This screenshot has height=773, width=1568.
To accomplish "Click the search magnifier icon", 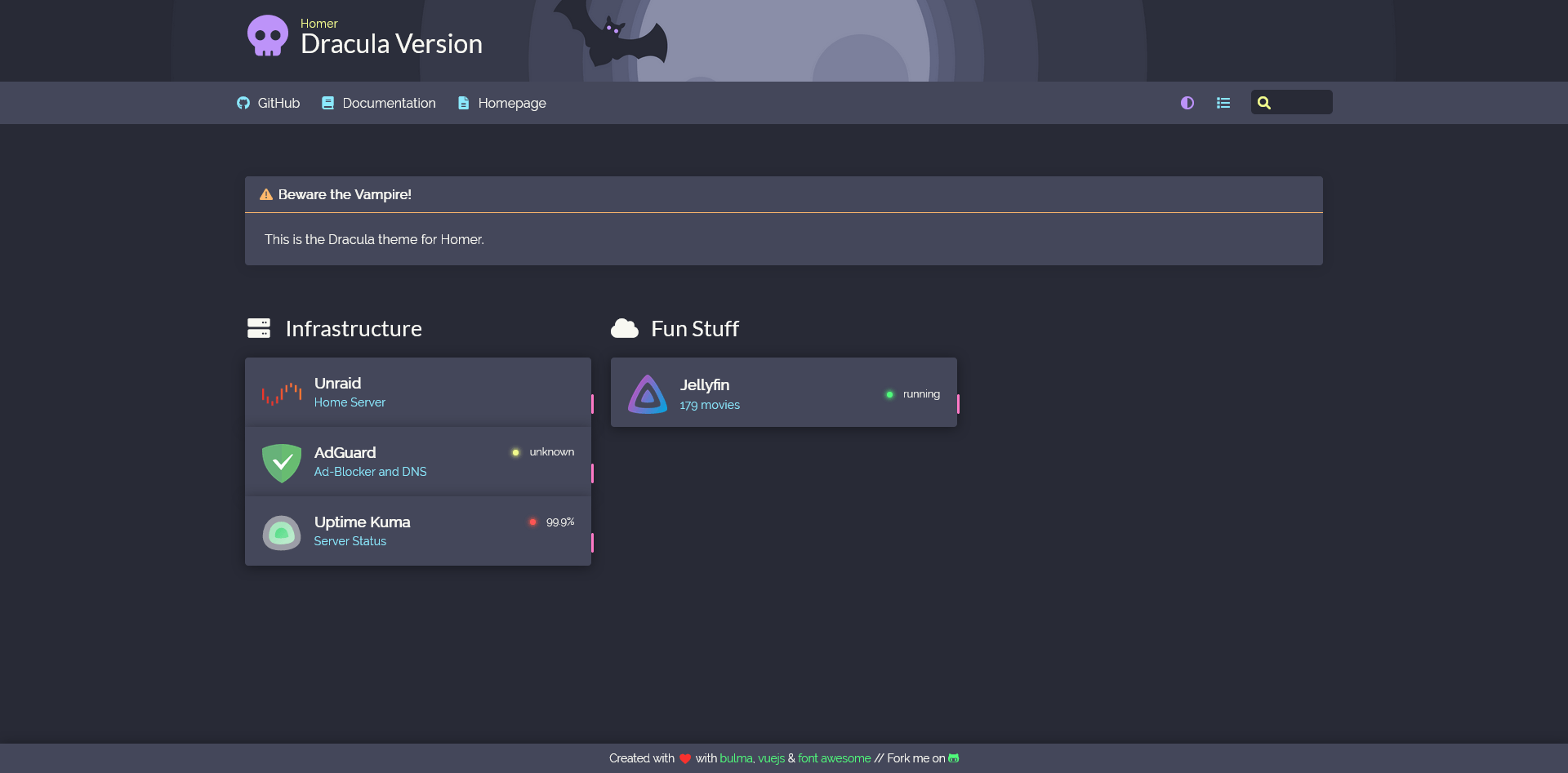I will pos(1264,103).
